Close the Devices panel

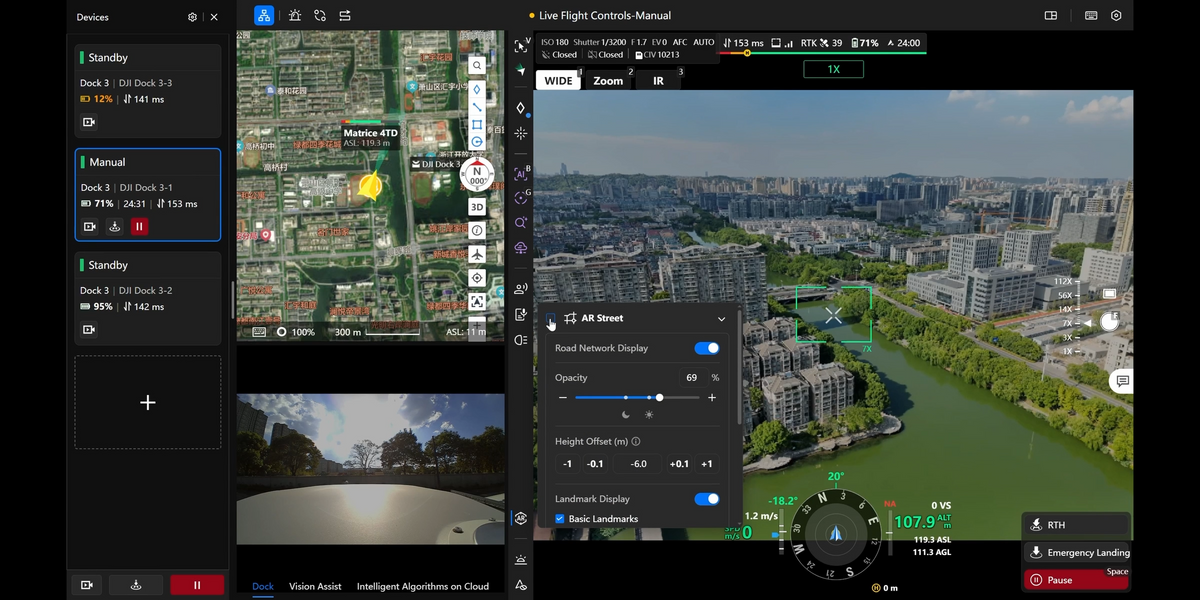pos(214,17)
